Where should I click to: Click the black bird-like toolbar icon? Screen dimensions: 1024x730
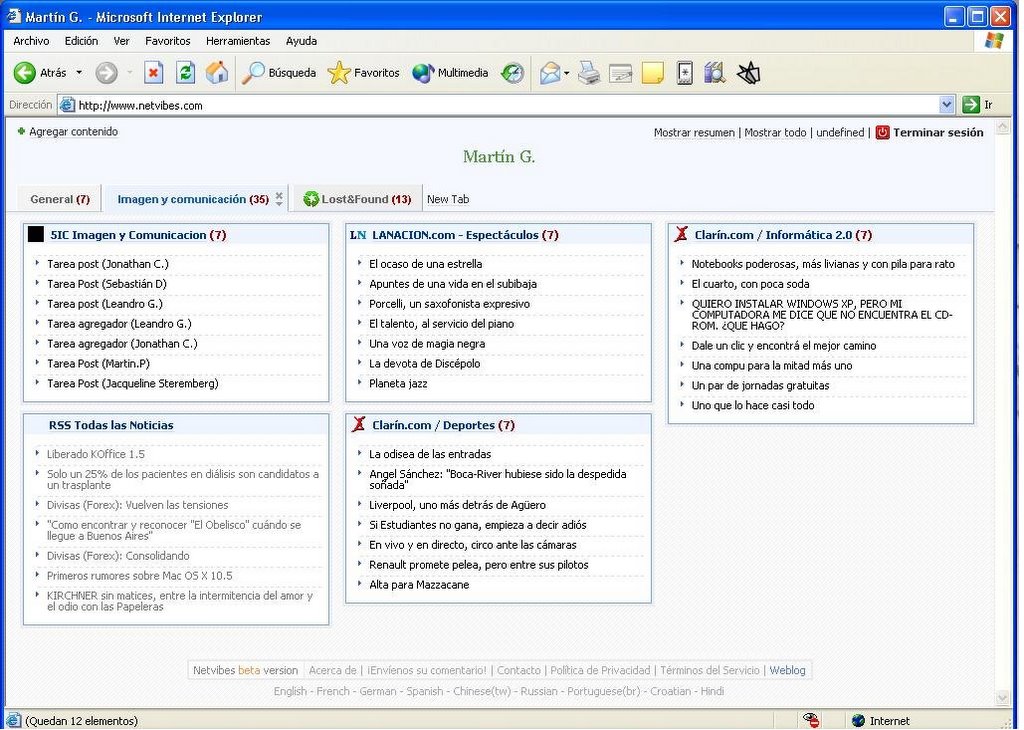(x=748, y=73)
